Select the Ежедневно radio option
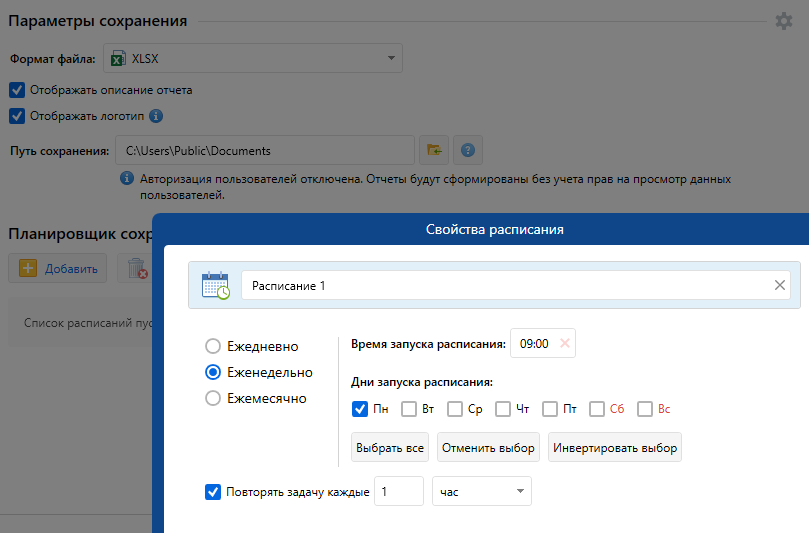 click(x=213, y=346)
